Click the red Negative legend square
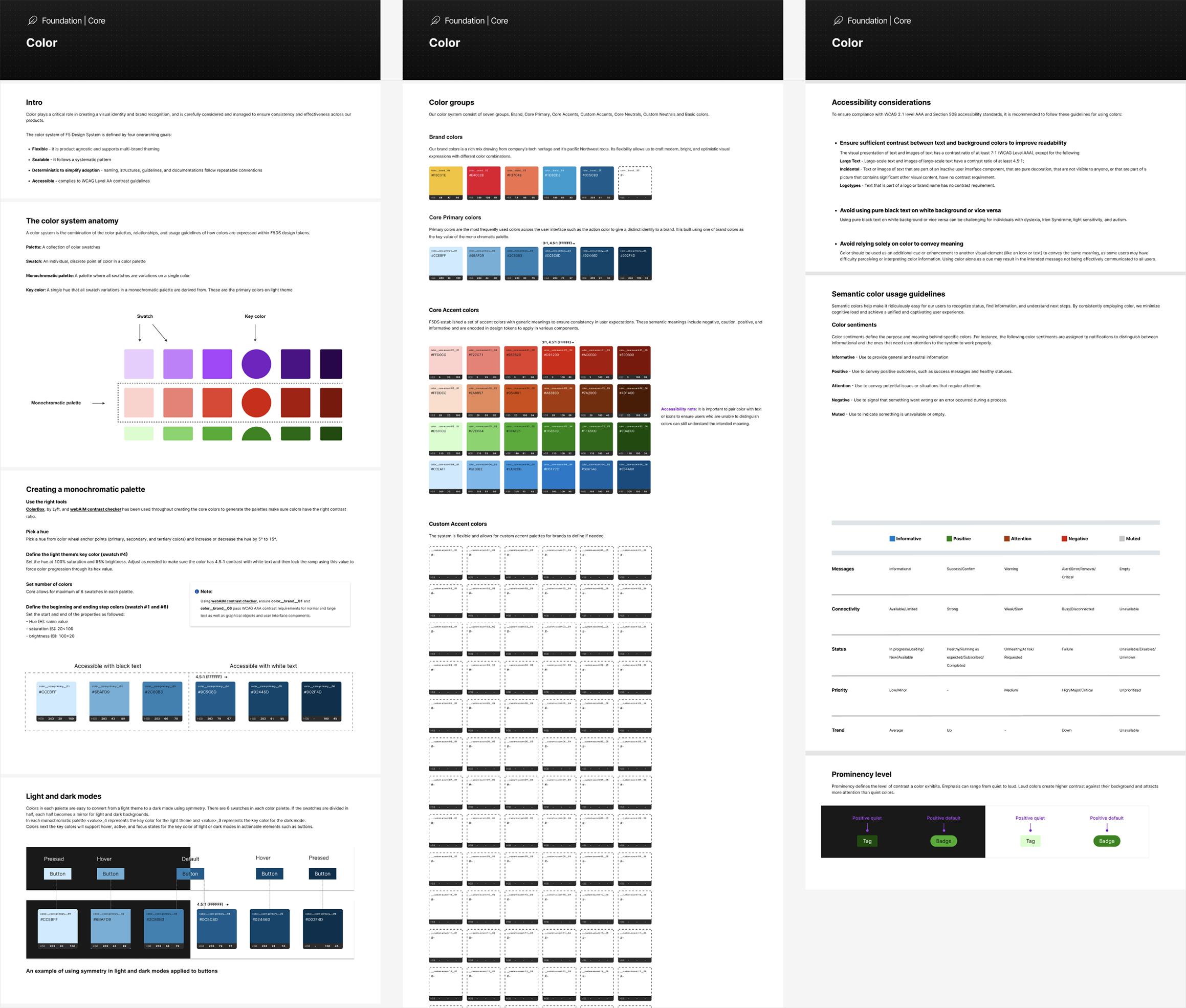Viewport: 1186px width, 1008px height. [1064, 539]
